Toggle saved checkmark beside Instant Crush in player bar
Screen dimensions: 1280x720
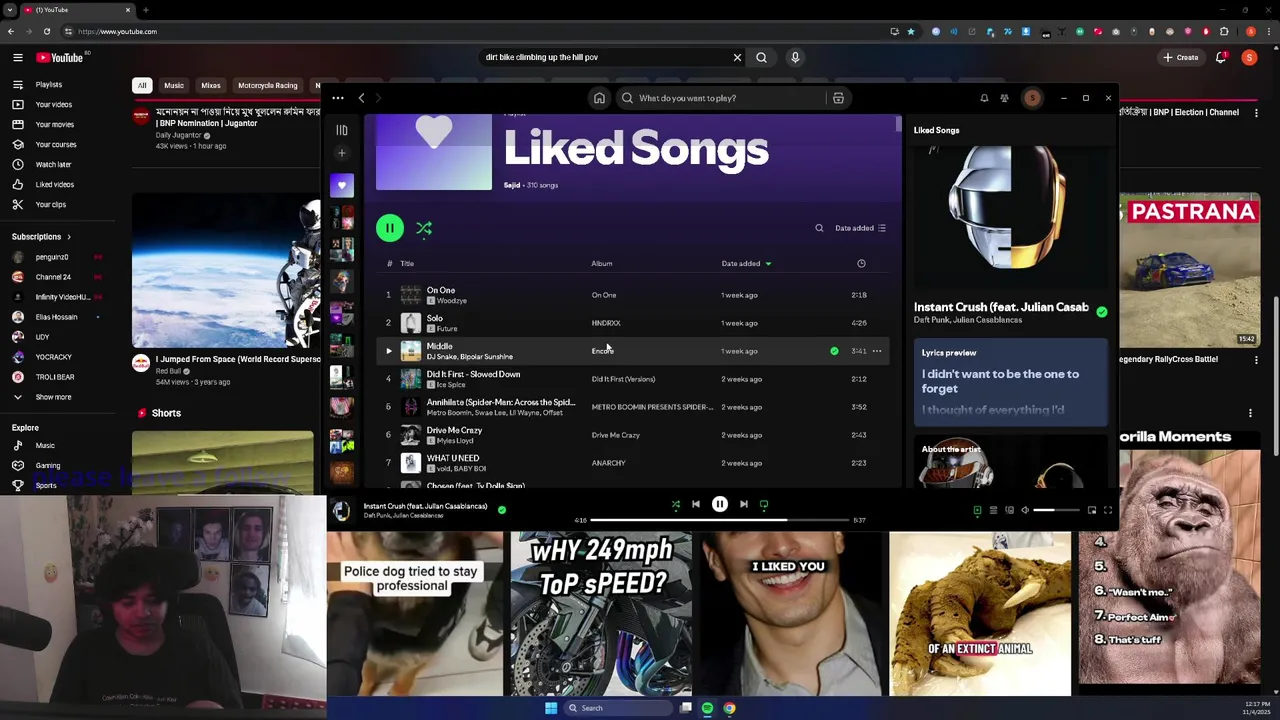[502, 510]
